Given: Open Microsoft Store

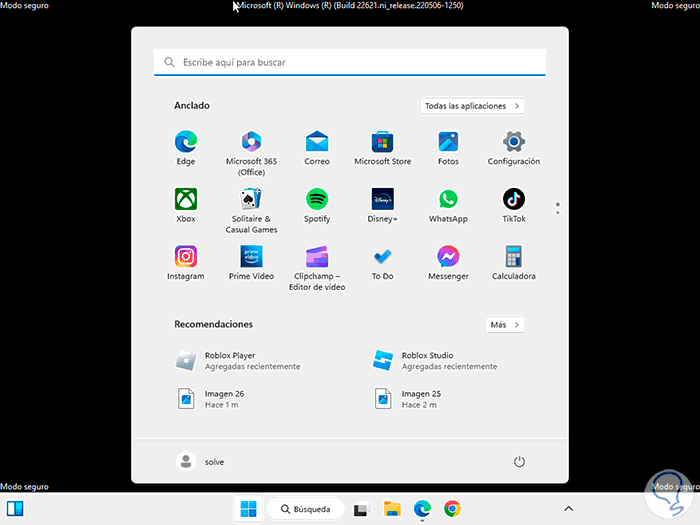Looking at the screenshot, I should pyautogui.click(x=383, y=148).
